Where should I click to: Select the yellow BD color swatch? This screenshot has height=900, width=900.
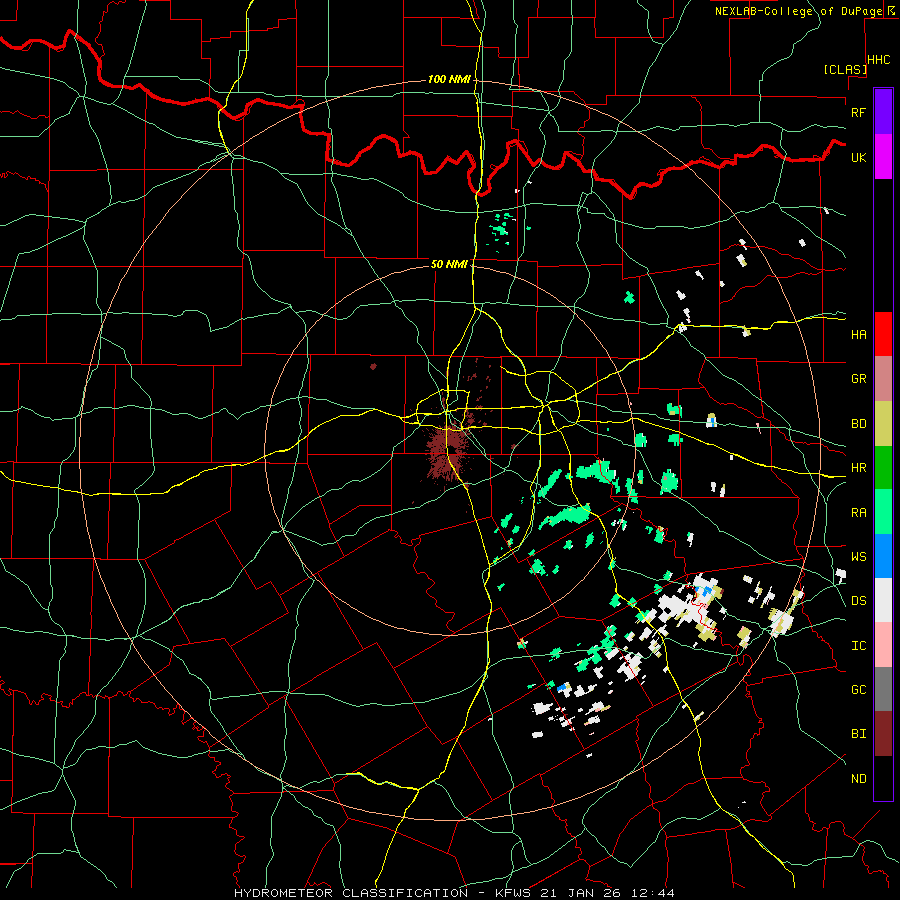[x=883, y=424]
